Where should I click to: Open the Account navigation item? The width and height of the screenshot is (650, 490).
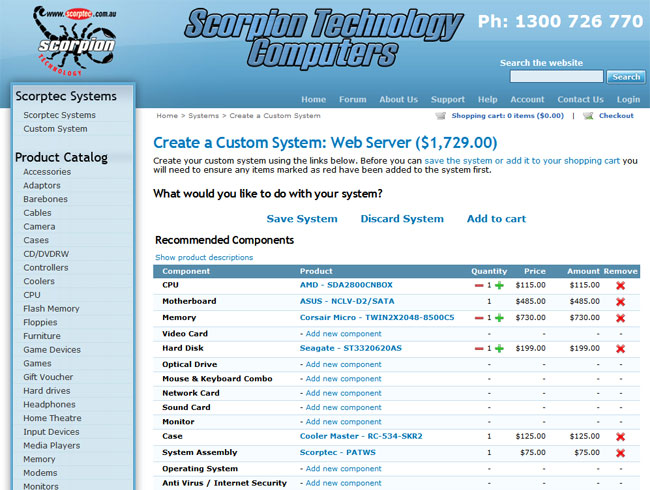coord(527,99)
